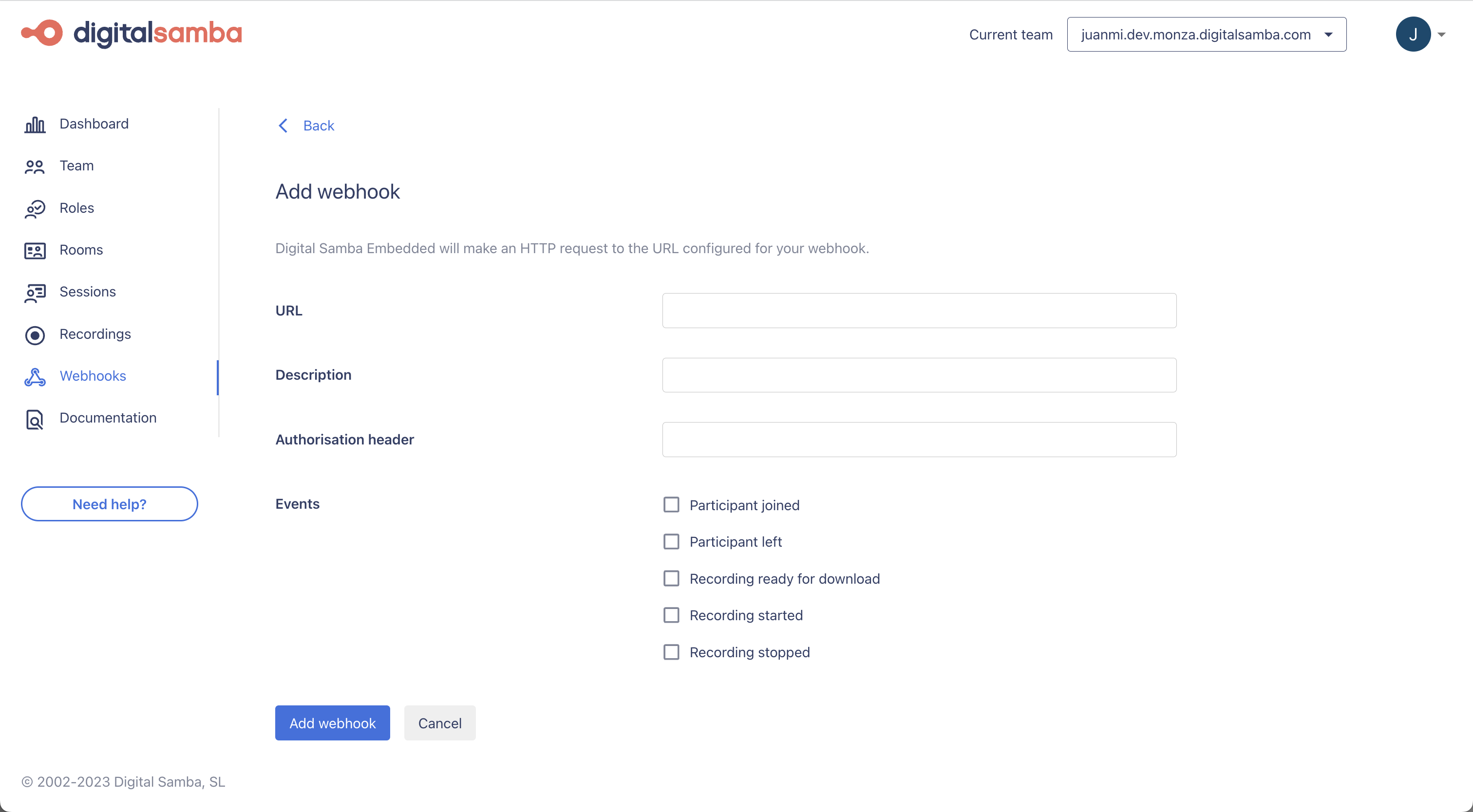
Task: Navigate to Rooms
Action: coord(81,250)
